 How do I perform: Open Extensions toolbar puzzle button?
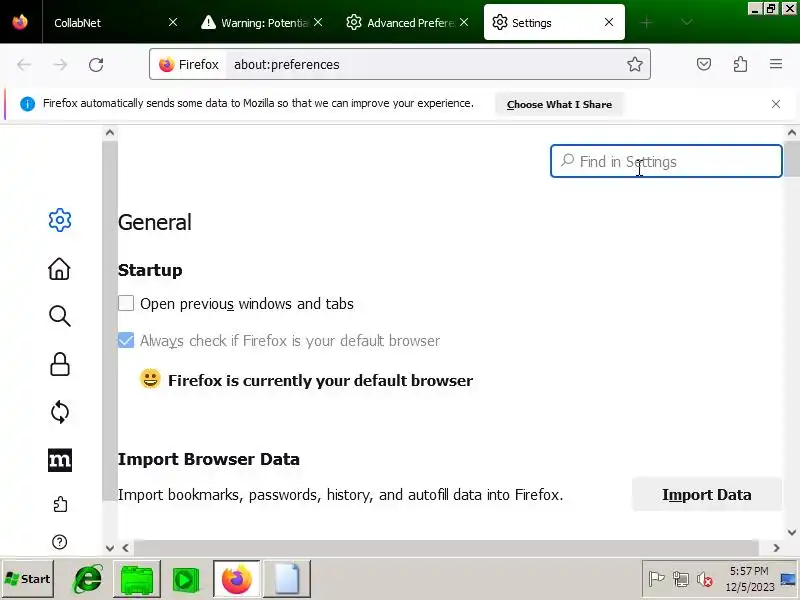pyautogui.click(x=740, y=64)
